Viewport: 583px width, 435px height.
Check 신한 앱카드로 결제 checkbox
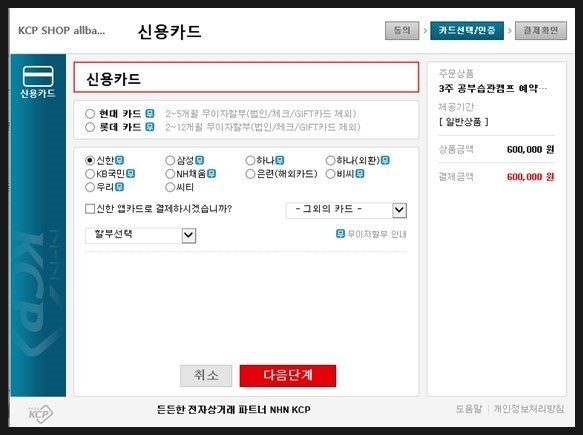(90, 209)
